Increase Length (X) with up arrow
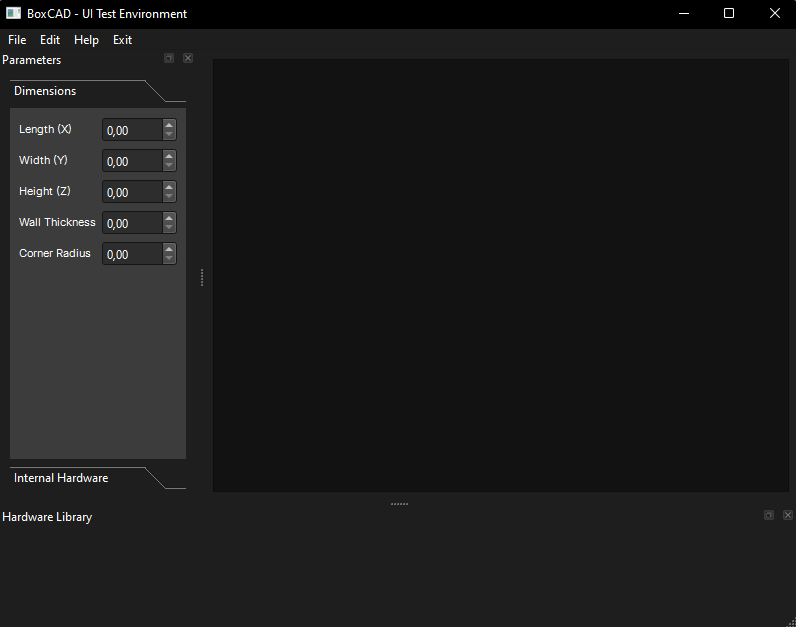Viewport: 796px width, 627px height. tap(169, 125)
